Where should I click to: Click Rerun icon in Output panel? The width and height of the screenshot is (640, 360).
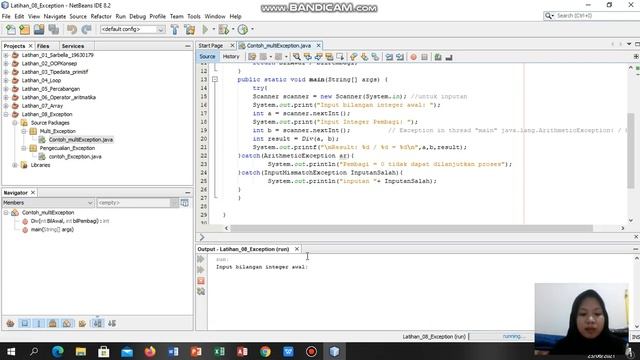click(201, 259)
